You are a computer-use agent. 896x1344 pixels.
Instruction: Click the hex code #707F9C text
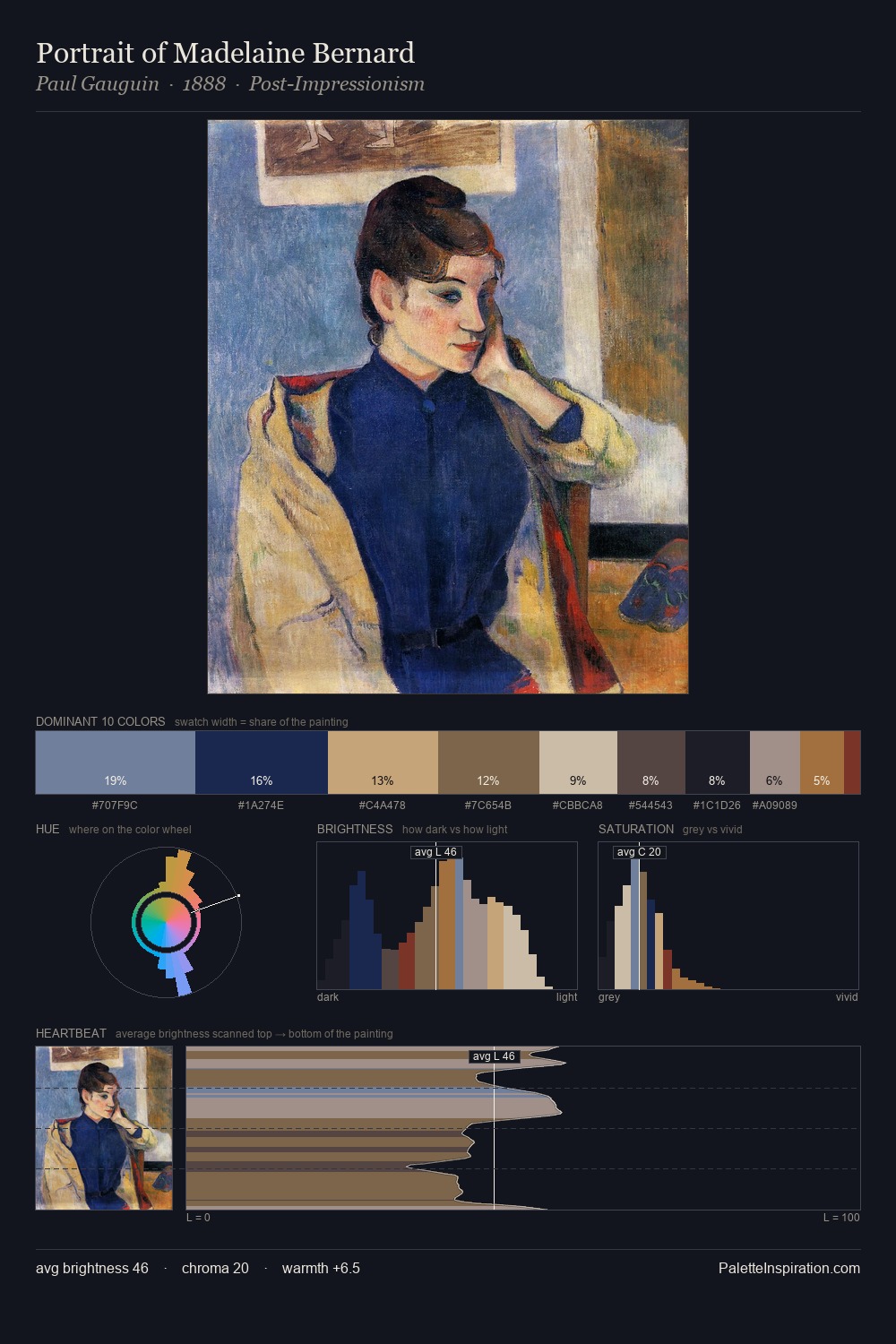[x=115, y=806]
